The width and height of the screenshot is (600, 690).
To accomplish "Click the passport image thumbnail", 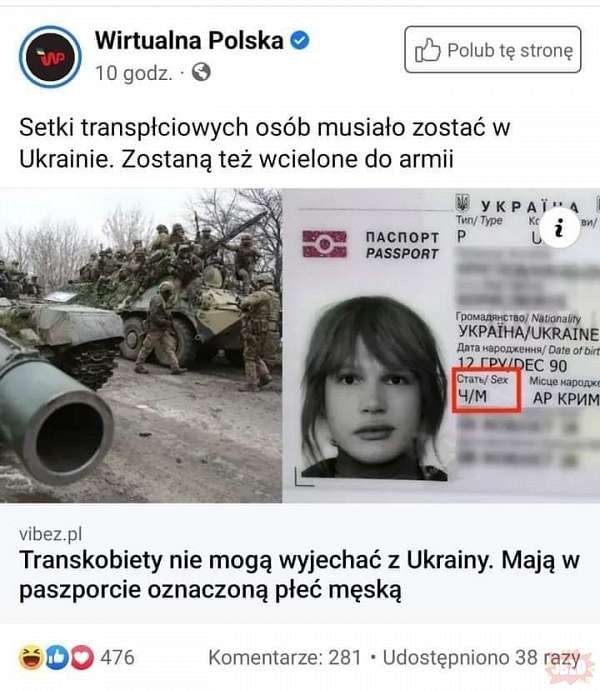I will click(441, 346).
